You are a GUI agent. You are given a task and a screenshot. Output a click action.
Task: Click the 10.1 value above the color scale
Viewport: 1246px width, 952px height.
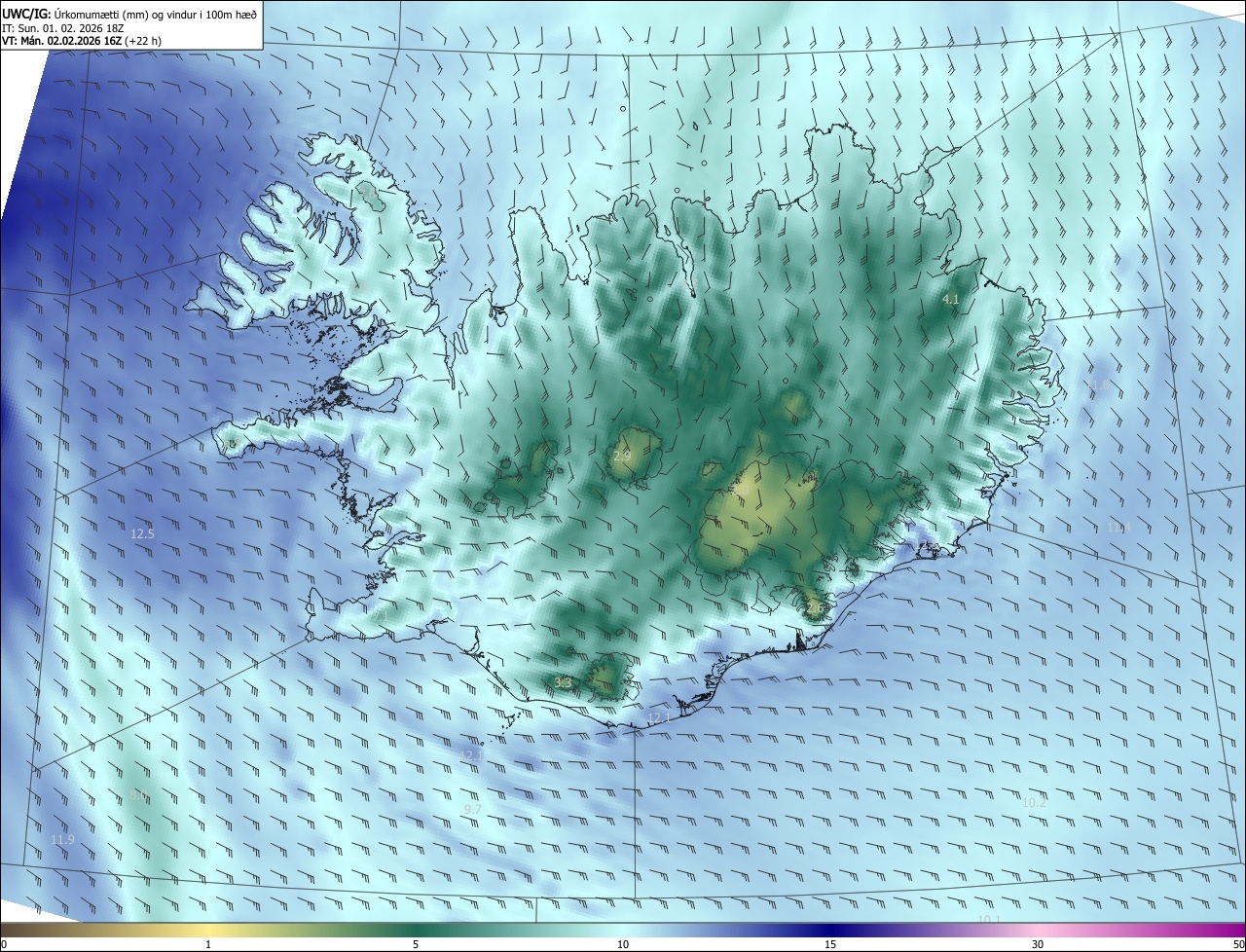point(989,920)
